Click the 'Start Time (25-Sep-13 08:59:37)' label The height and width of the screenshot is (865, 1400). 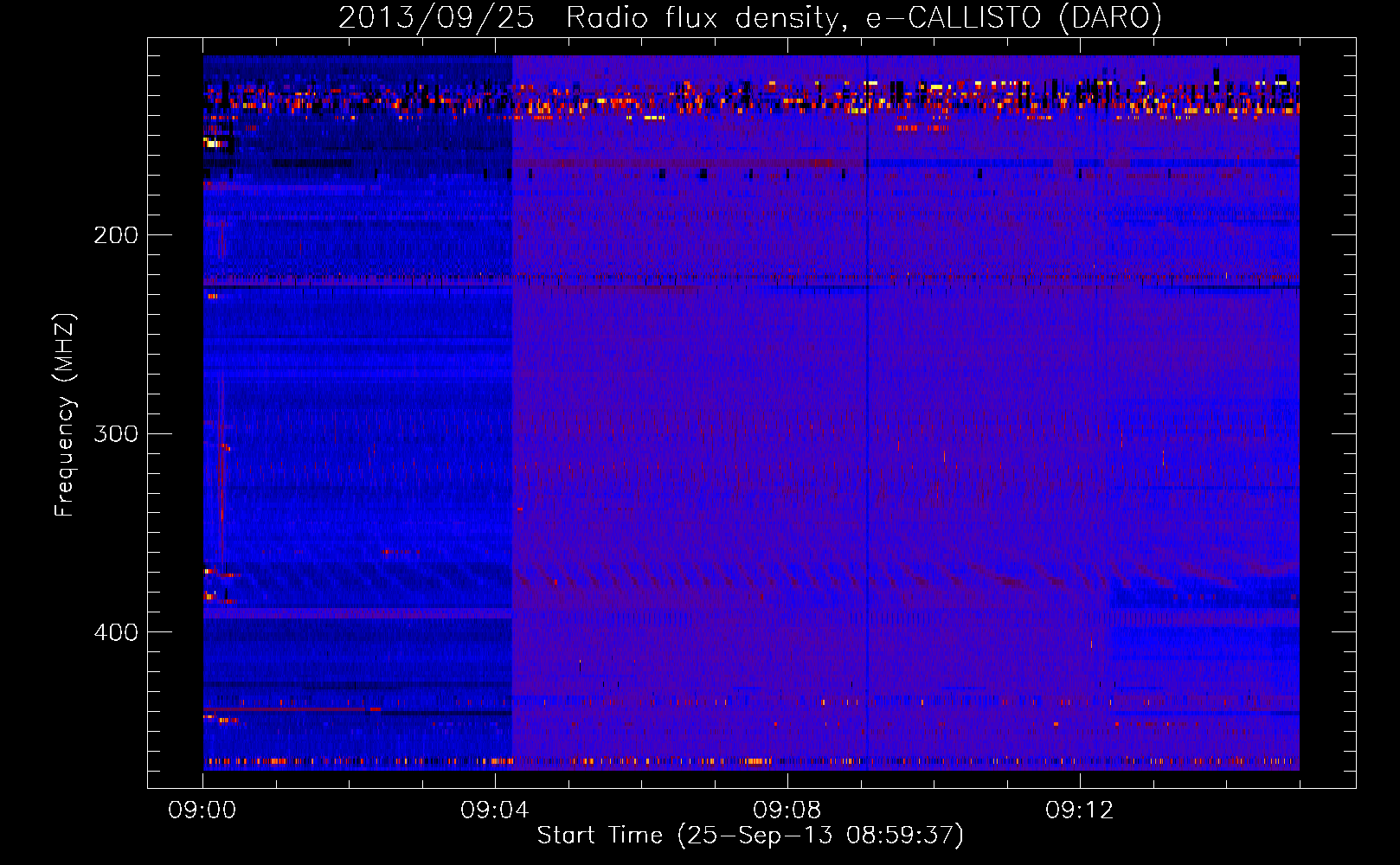coord(750,836)
